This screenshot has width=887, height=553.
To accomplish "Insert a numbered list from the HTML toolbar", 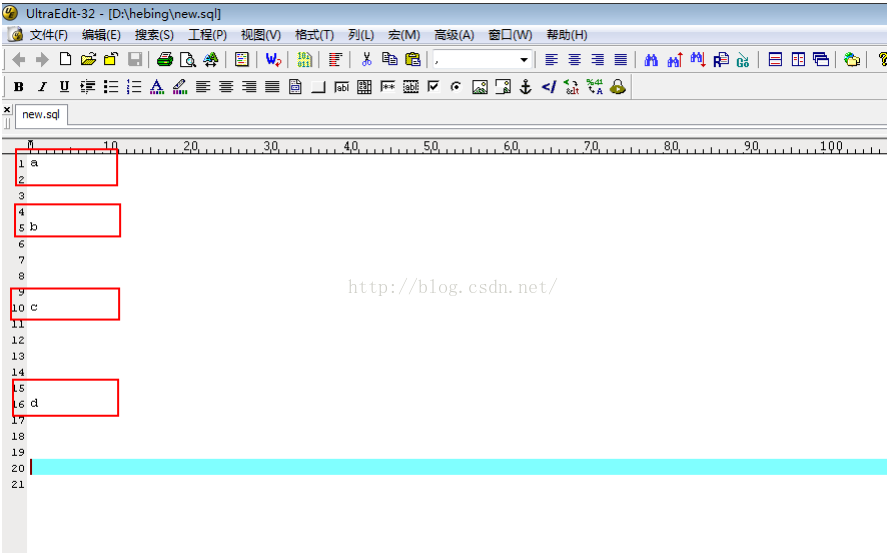I will coord(134,87).
